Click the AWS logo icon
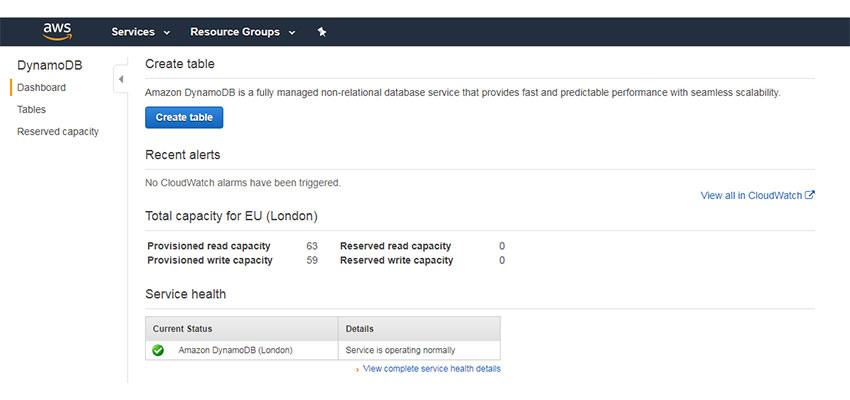850x400 pixels. 57,31
